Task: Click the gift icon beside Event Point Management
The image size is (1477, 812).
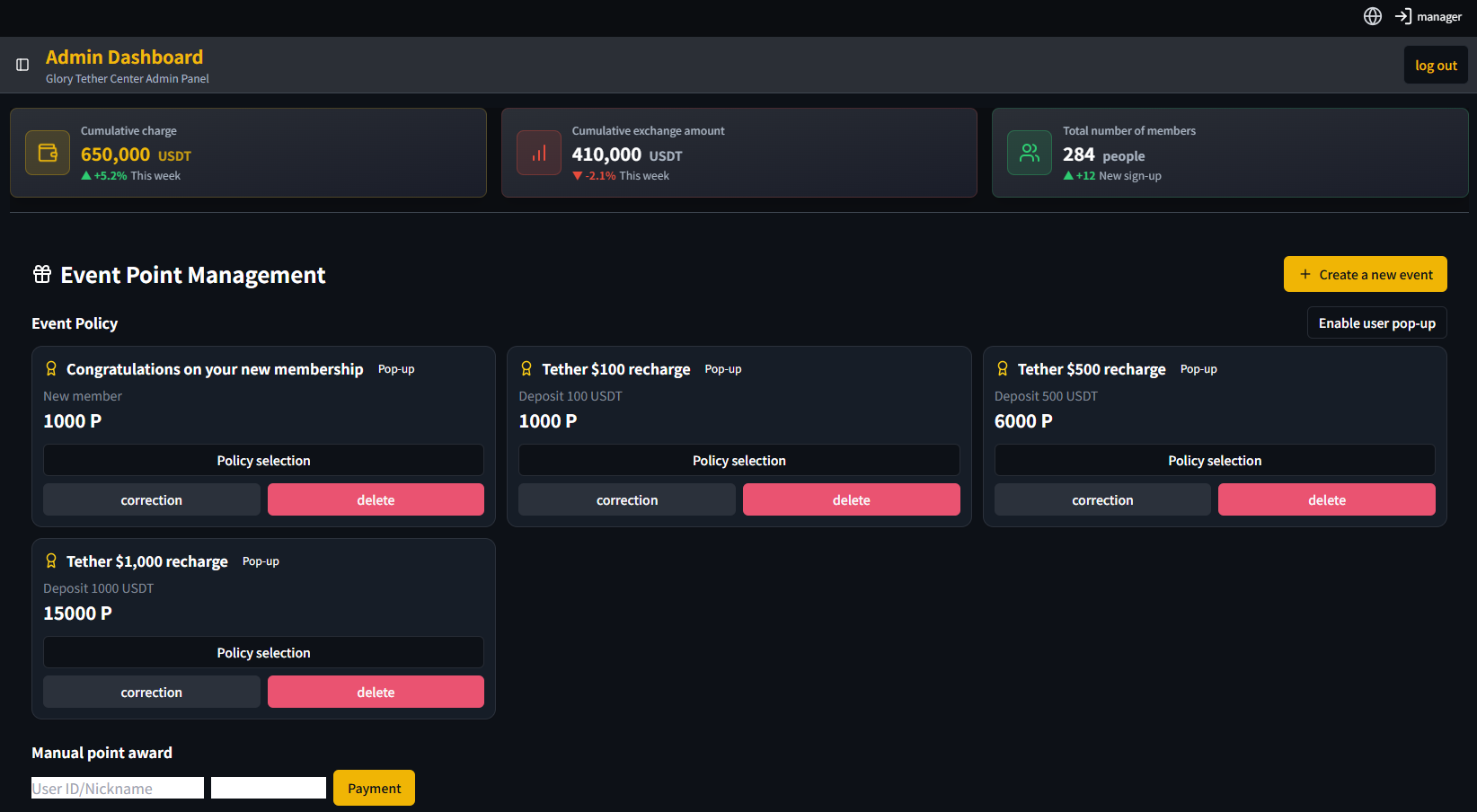Action: point(42,274)
